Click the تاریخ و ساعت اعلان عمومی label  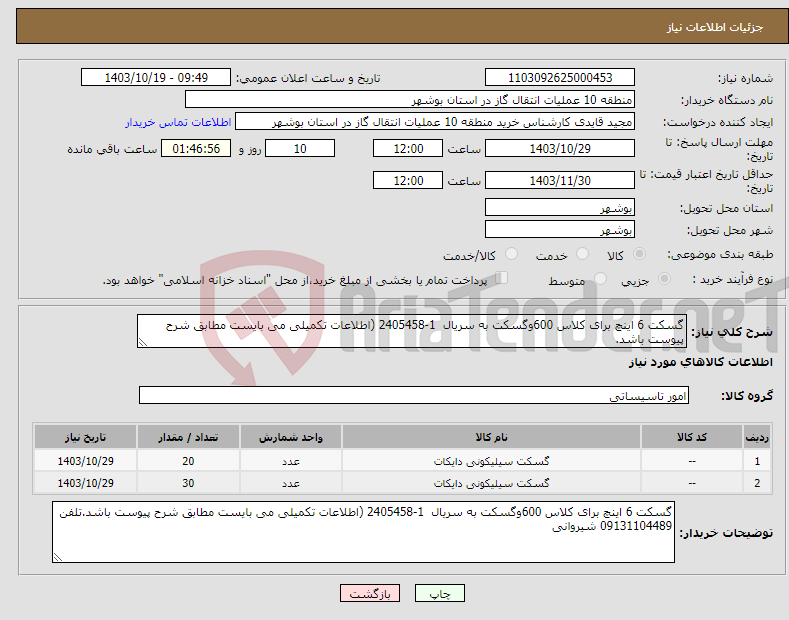point(308,78)
